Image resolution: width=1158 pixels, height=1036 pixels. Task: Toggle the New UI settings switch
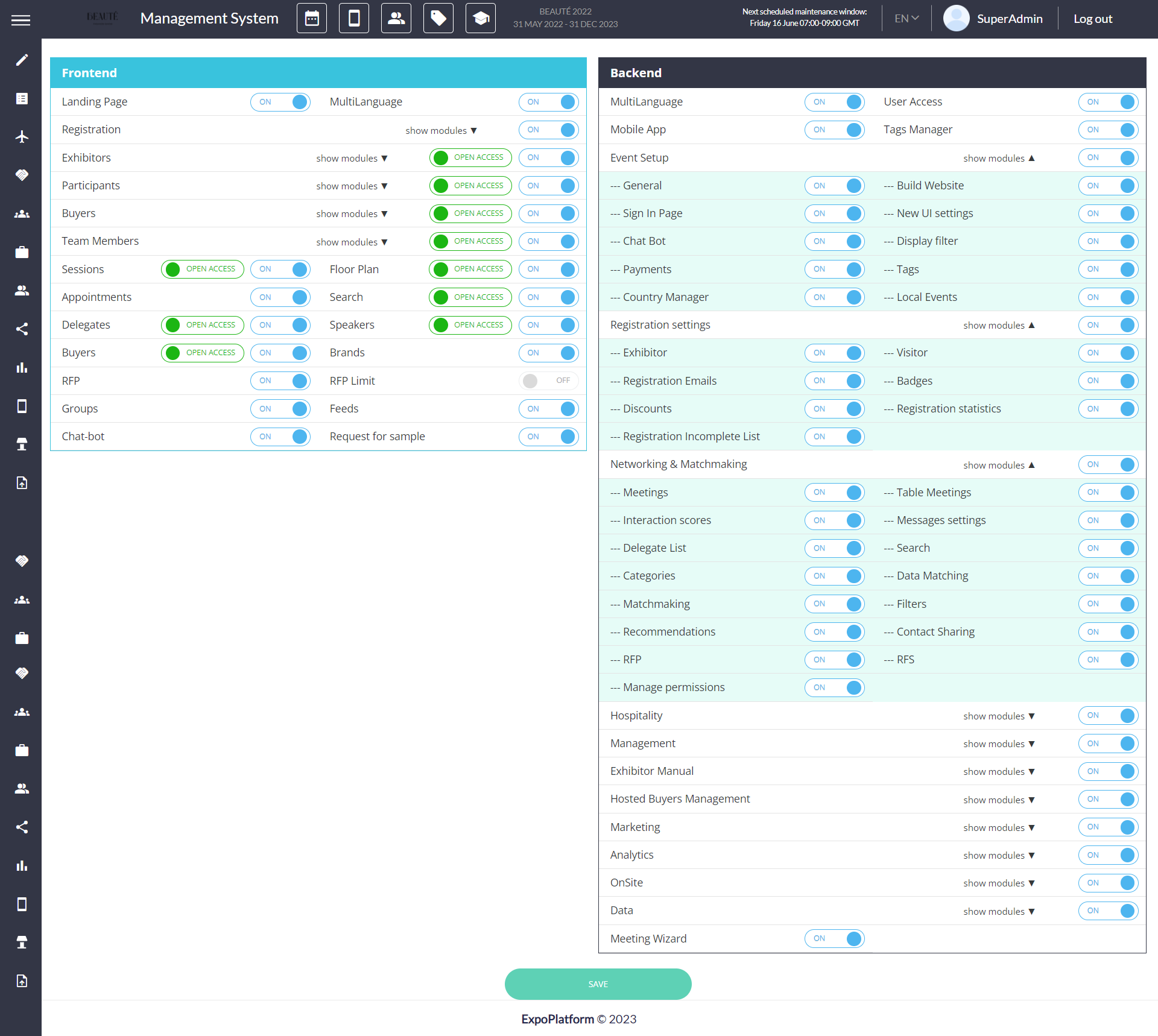(1108, 213)
